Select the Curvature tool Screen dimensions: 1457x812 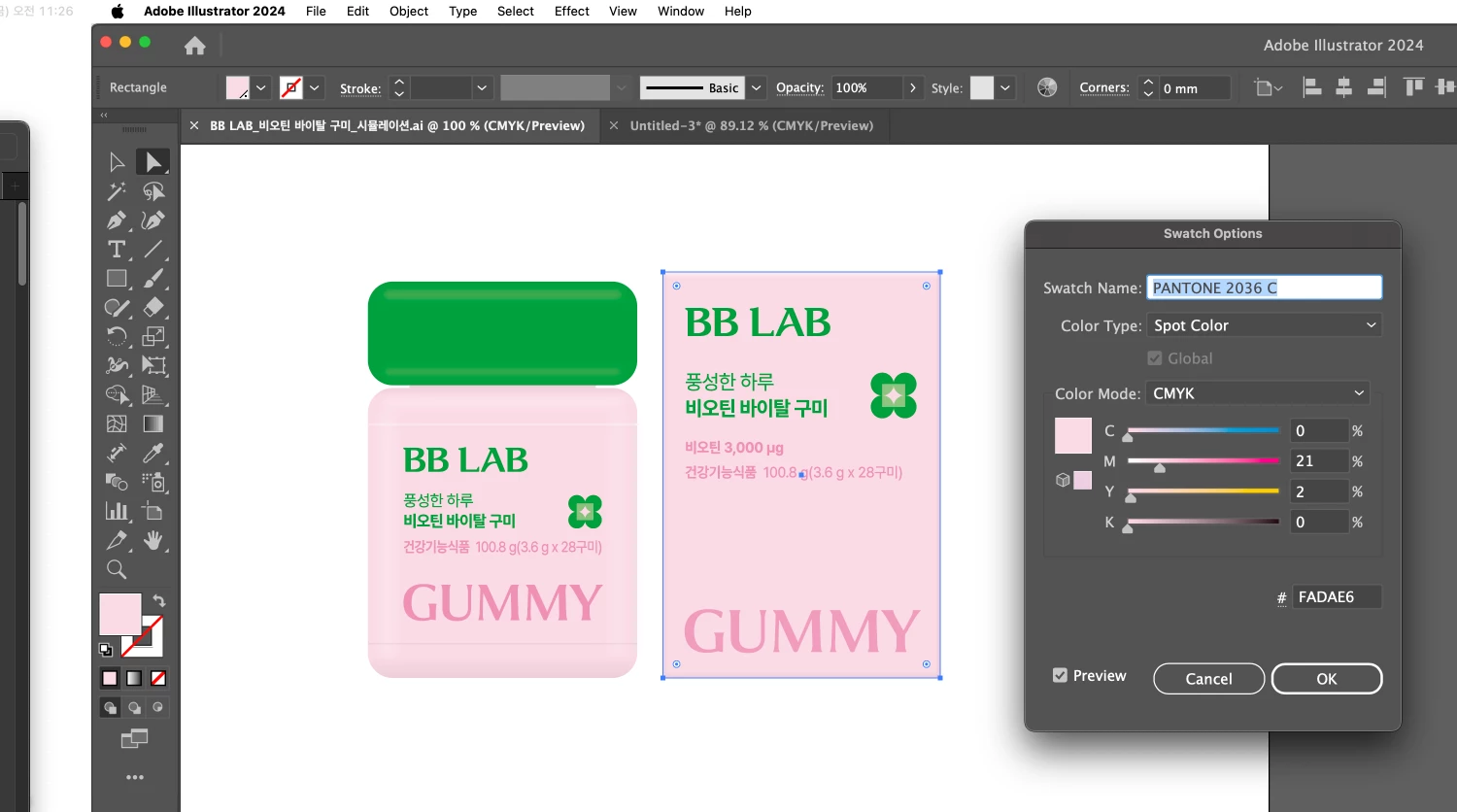click(153, 220)
